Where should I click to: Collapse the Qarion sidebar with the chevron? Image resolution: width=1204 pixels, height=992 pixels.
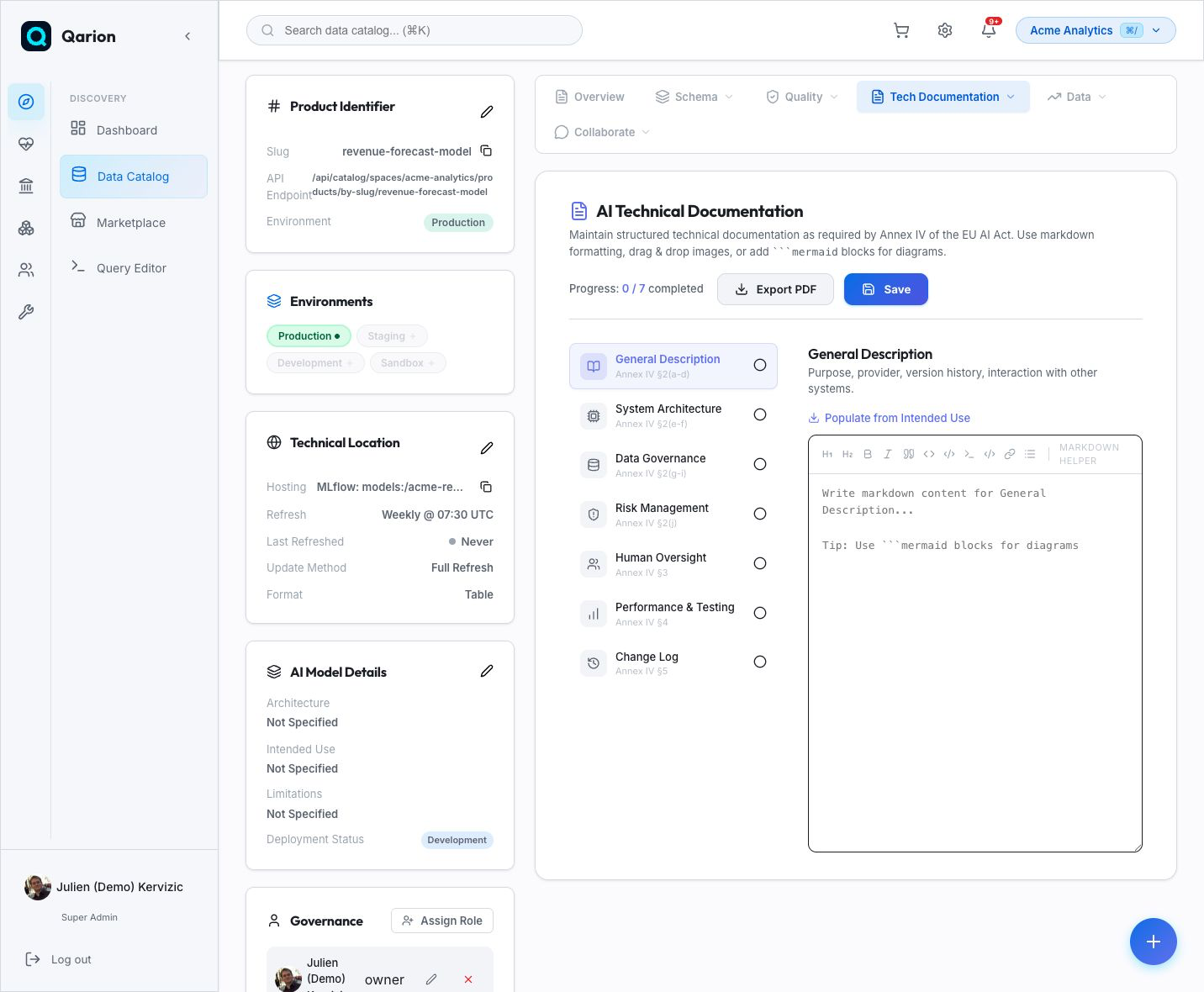pos(187,36)
